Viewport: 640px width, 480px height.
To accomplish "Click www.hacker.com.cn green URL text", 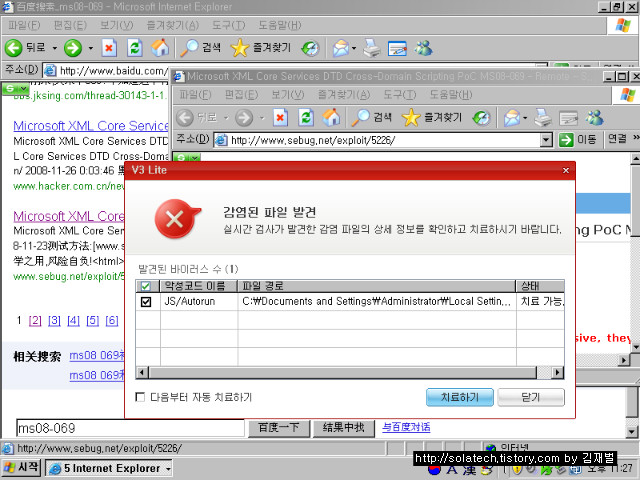I will (x=69, y=186).
